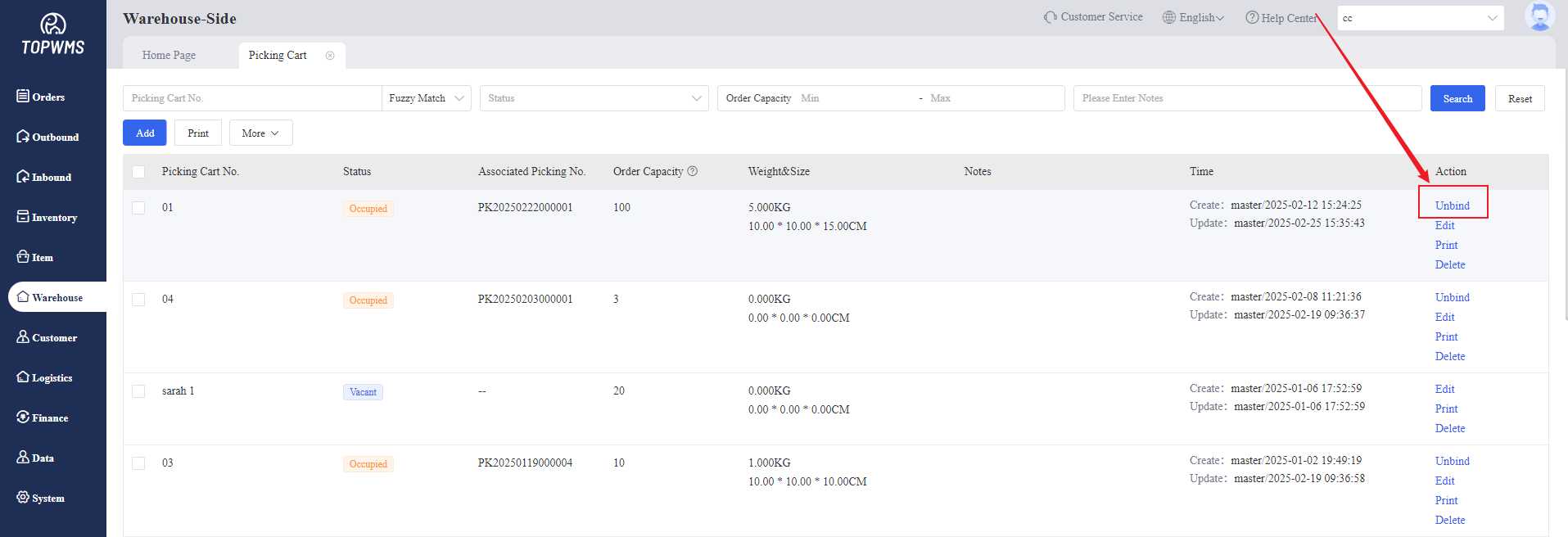Image resolution: width=1568 pixels, height=537 pixels.
Task: Switch to the Home Page tab
Action: pyautogui.click(x=169, y=56)
